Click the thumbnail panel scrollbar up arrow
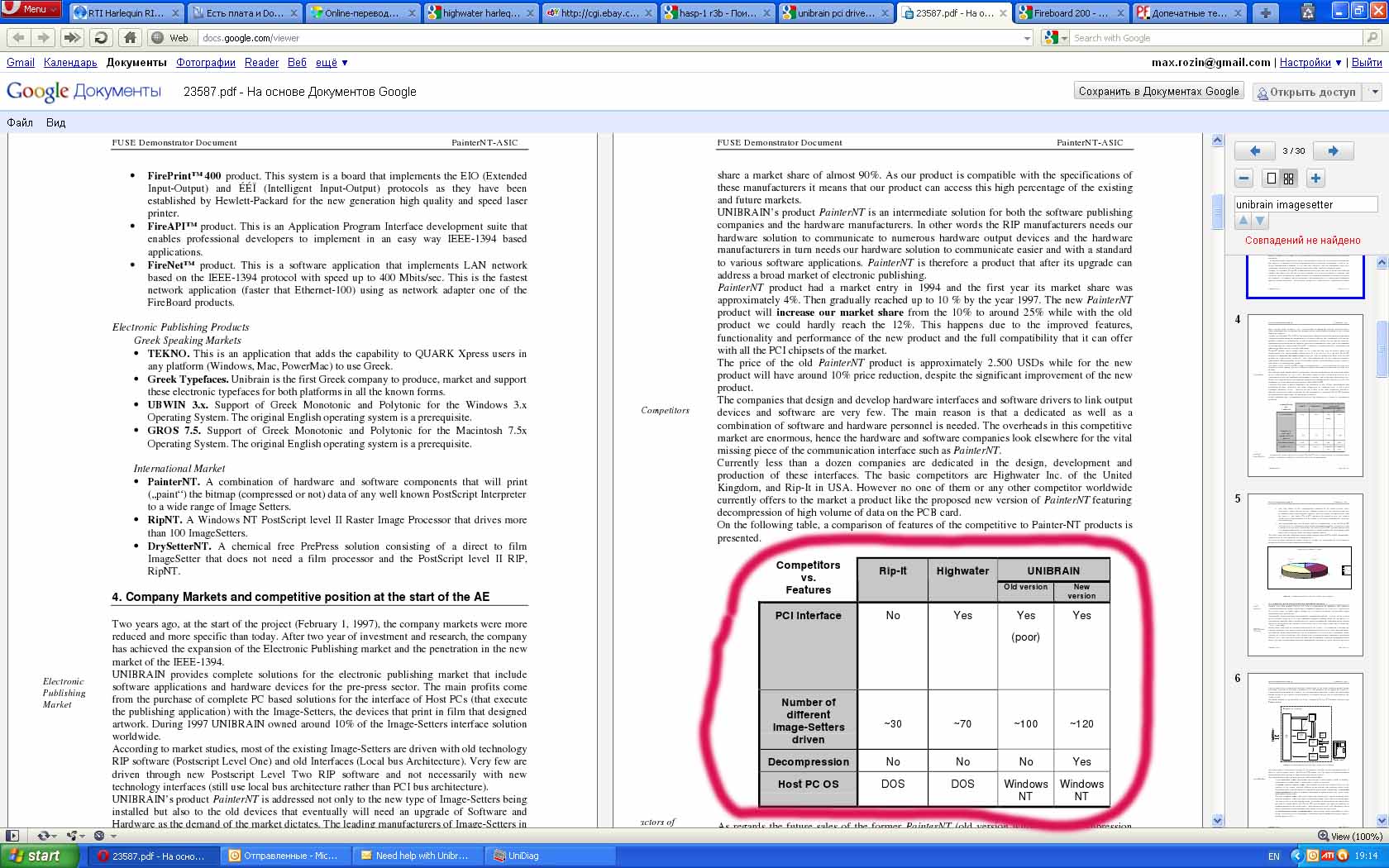Screen dimensions: 1389x868 pos(1382,262)
